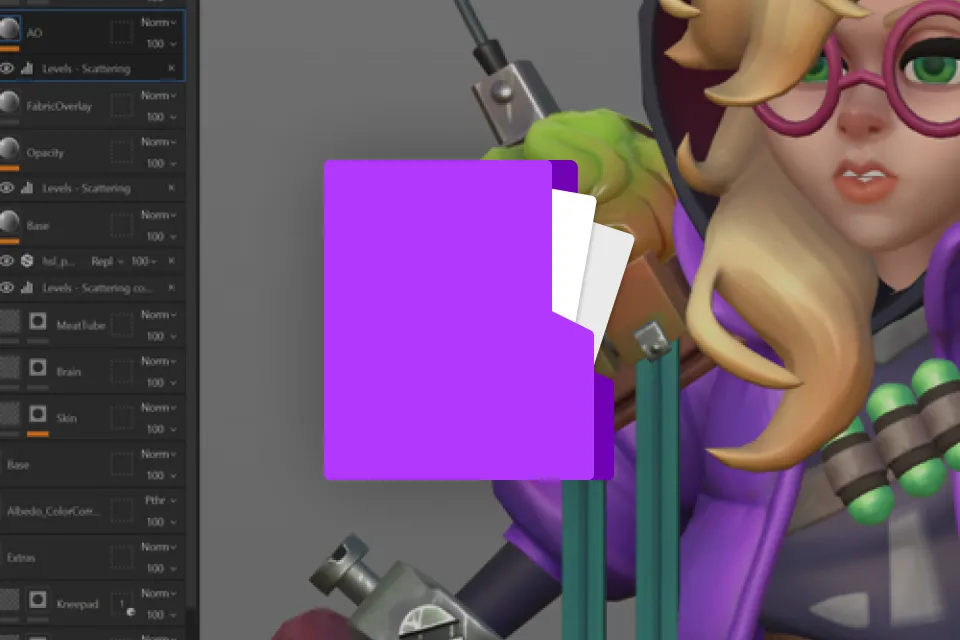Open the Pthr blend dropdown on Albedo_ColorCorr
This screenshot has height=640, width=960.
[x=160, y=500]
